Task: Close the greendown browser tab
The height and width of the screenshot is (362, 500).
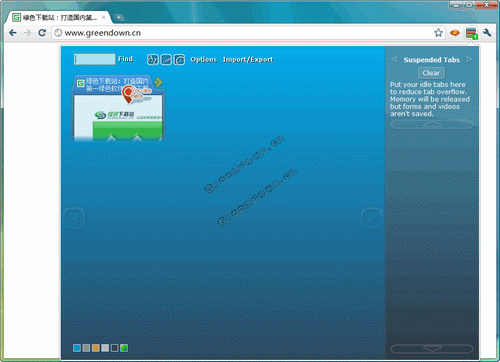Action: [104, 17]
